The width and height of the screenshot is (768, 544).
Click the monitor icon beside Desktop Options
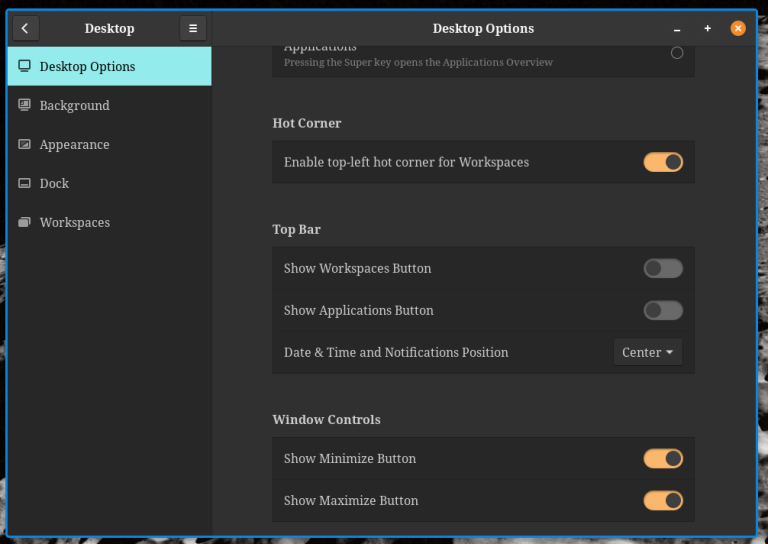24,66
